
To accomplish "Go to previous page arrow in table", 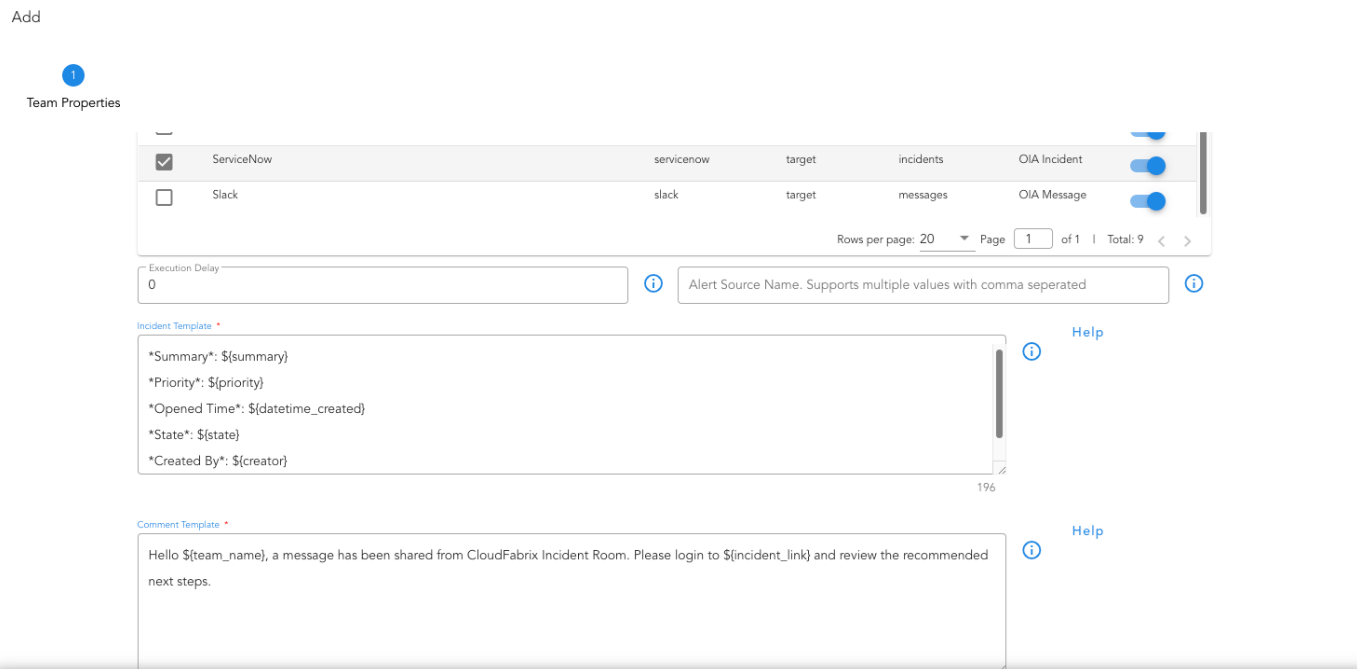I will pyautogui.click(x=1161, y=241).
